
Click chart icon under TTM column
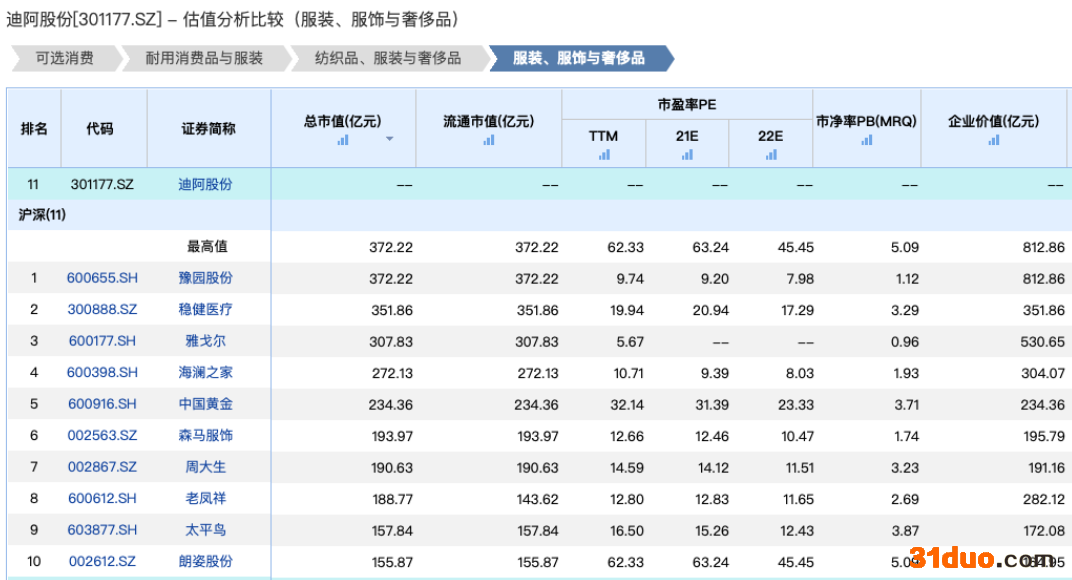(x=604, y=154)
